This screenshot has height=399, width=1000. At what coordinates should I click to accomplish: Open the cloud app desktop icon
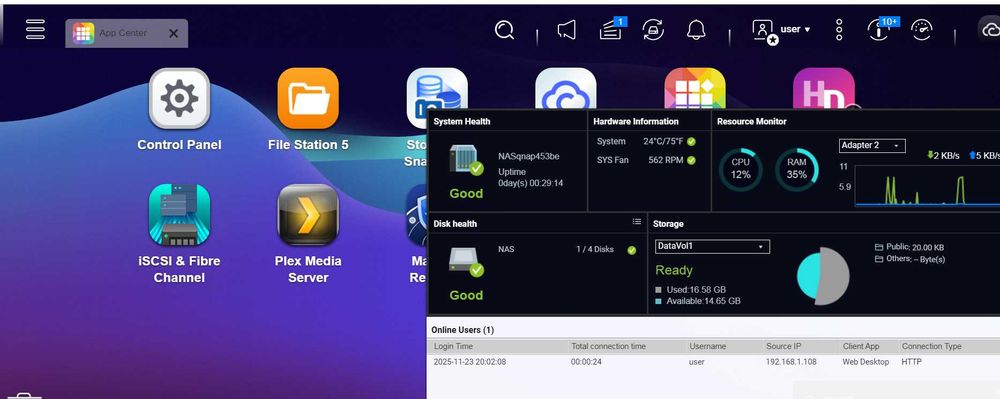point(565,88)
